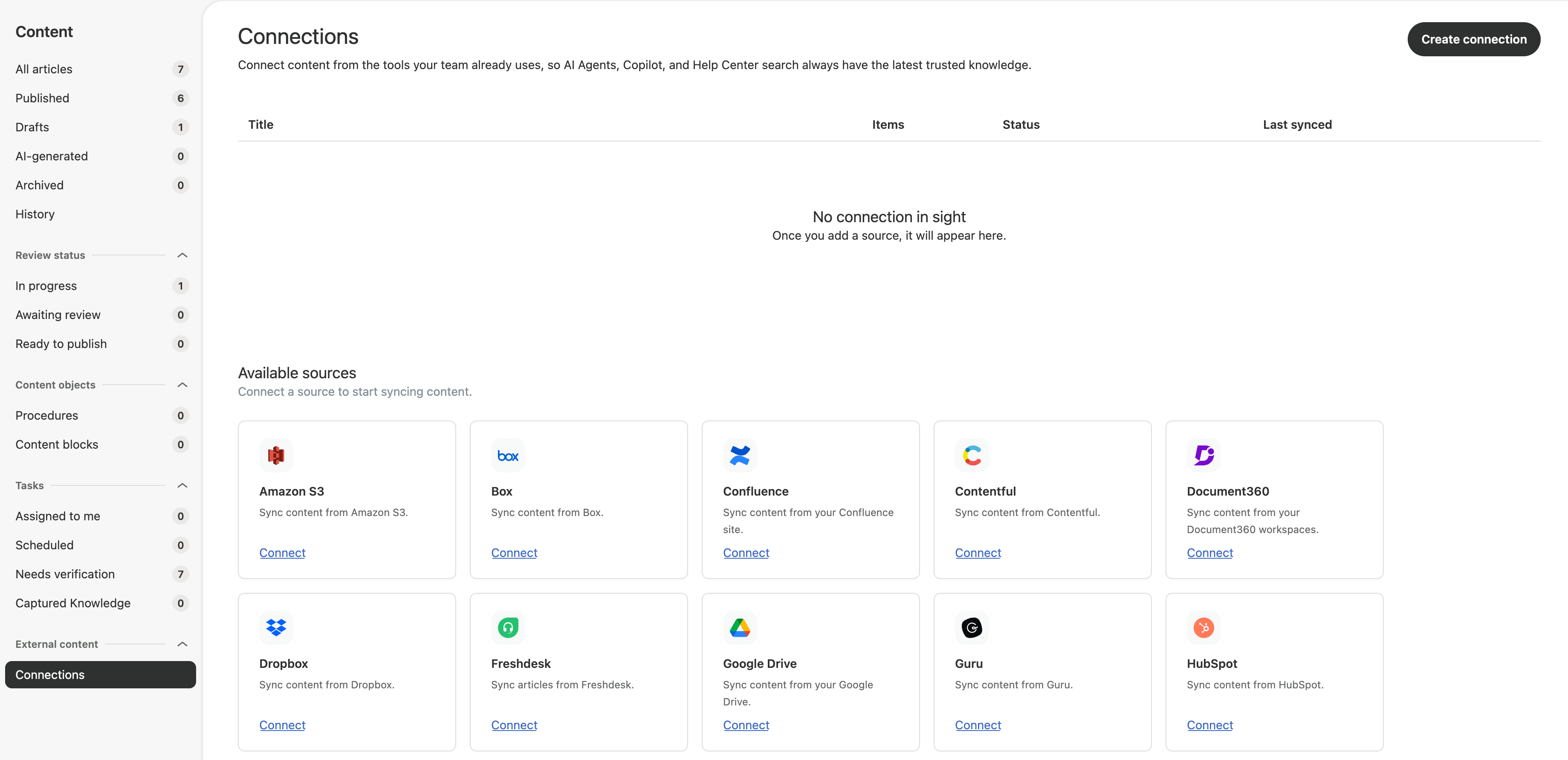Open Content blocks
1568x760 pixels.
pyautogui.click(x=101, y=444)
